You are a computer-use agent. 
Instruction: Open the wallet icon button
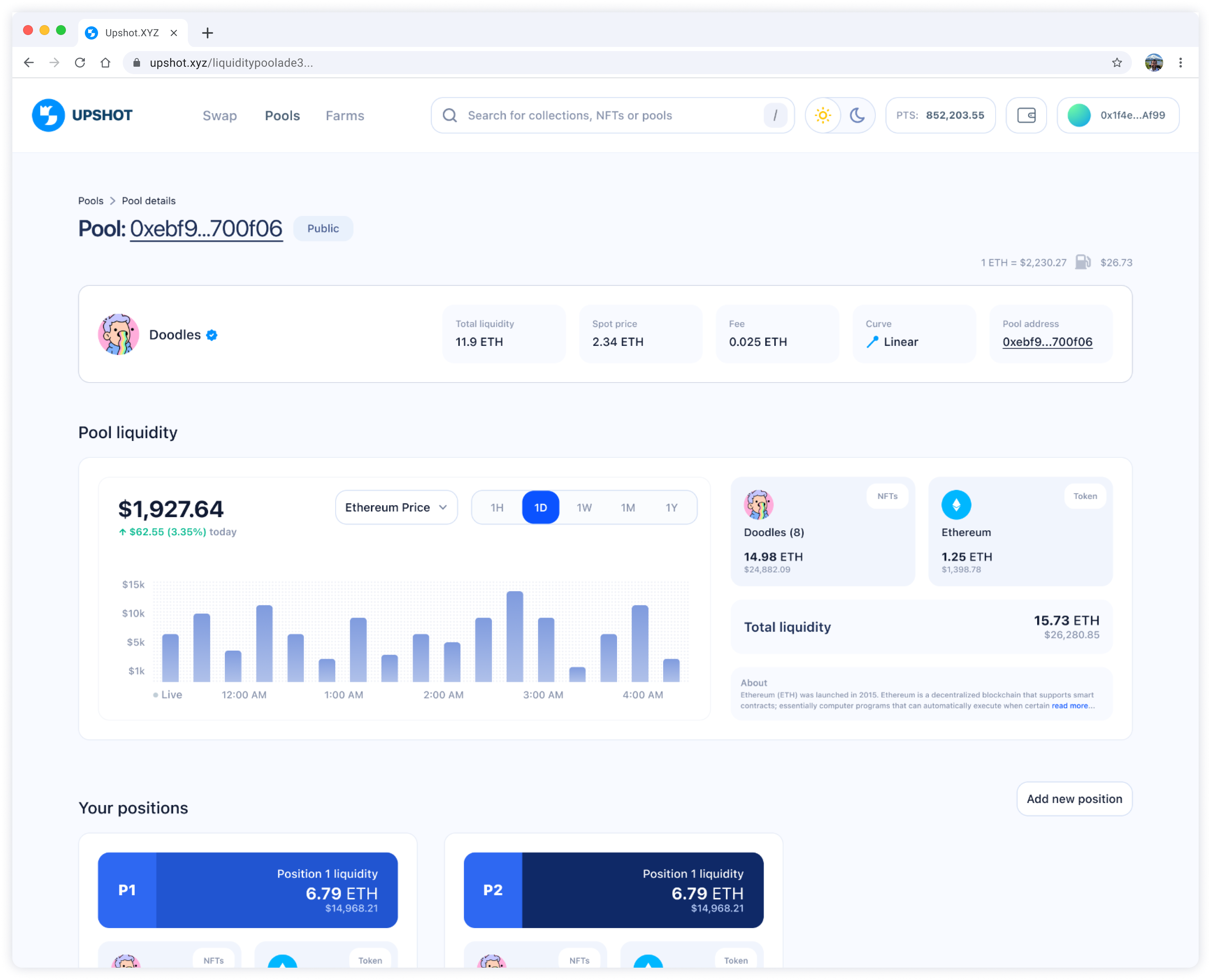tap(1026, 115)
